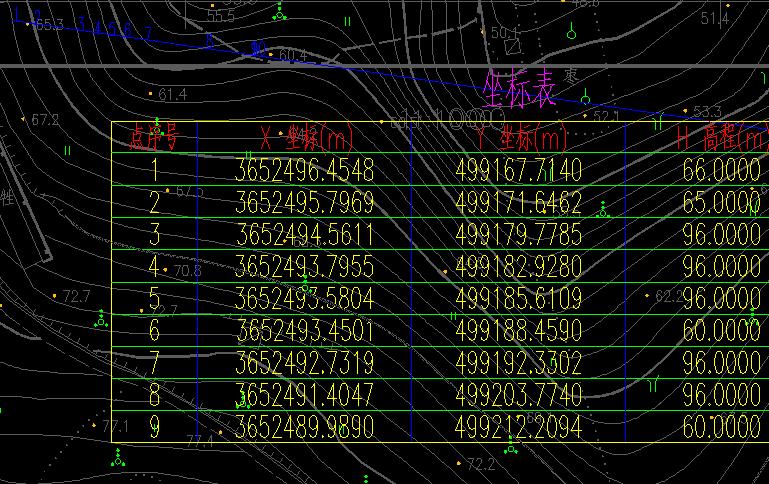Select elevation 60.0000 in table row 9
Screen dimensions: 769x484
pos(722,427)
